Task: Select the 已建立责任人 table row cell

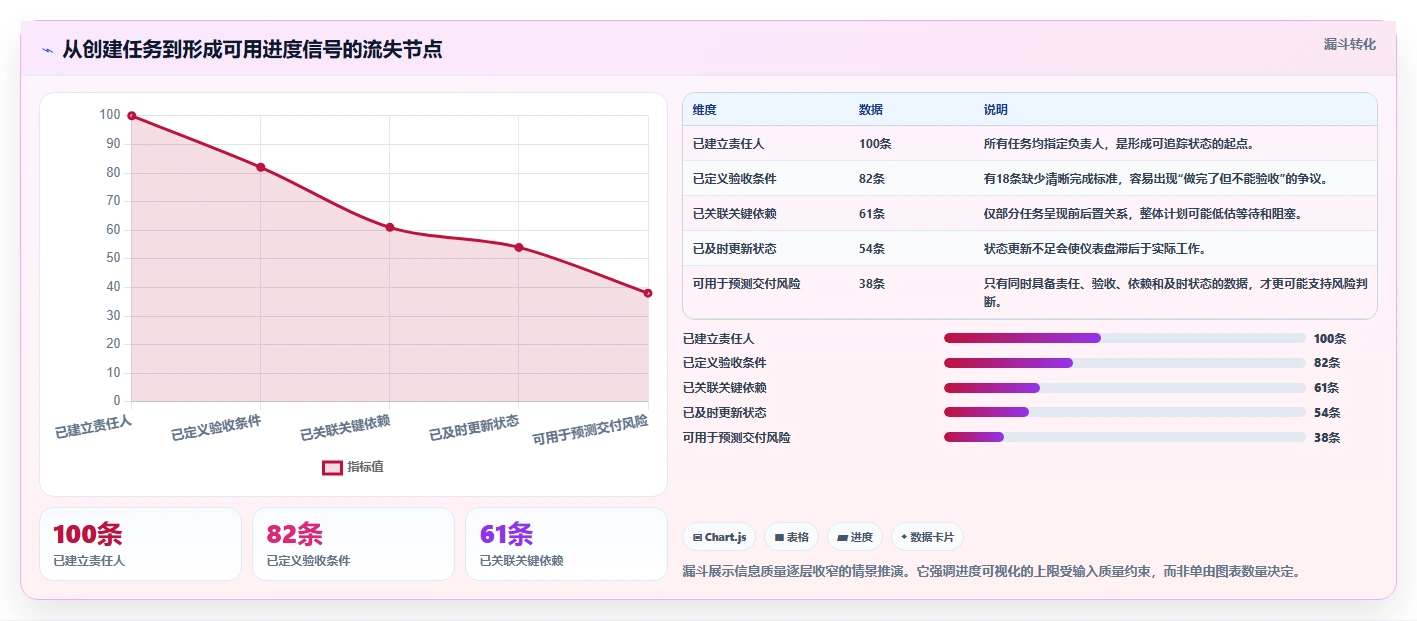Action: (766, 144)
